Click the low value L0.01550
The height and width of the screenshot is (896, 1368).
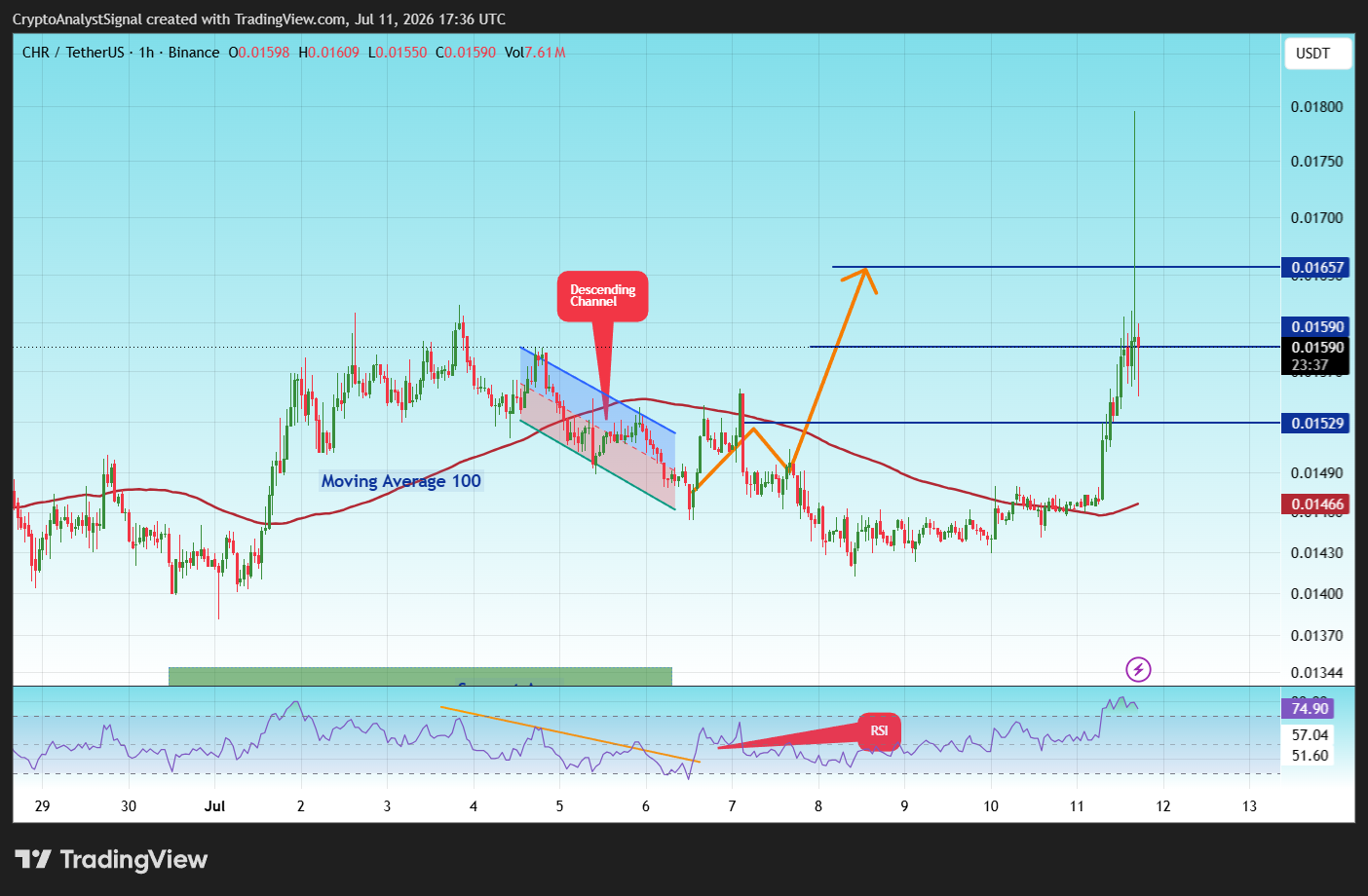pos(398,53)
